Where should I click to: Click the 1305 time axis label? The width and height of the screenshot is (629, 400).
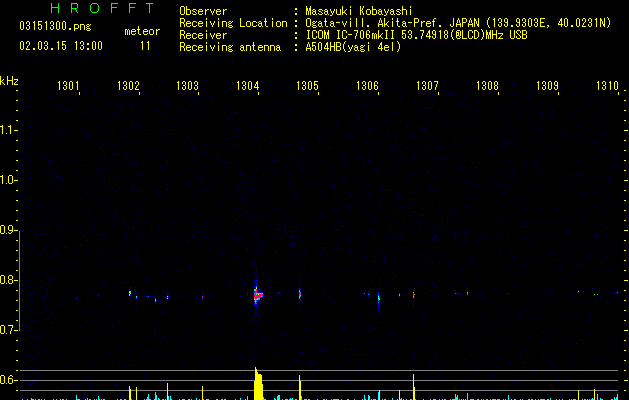[x=307, y=86]
